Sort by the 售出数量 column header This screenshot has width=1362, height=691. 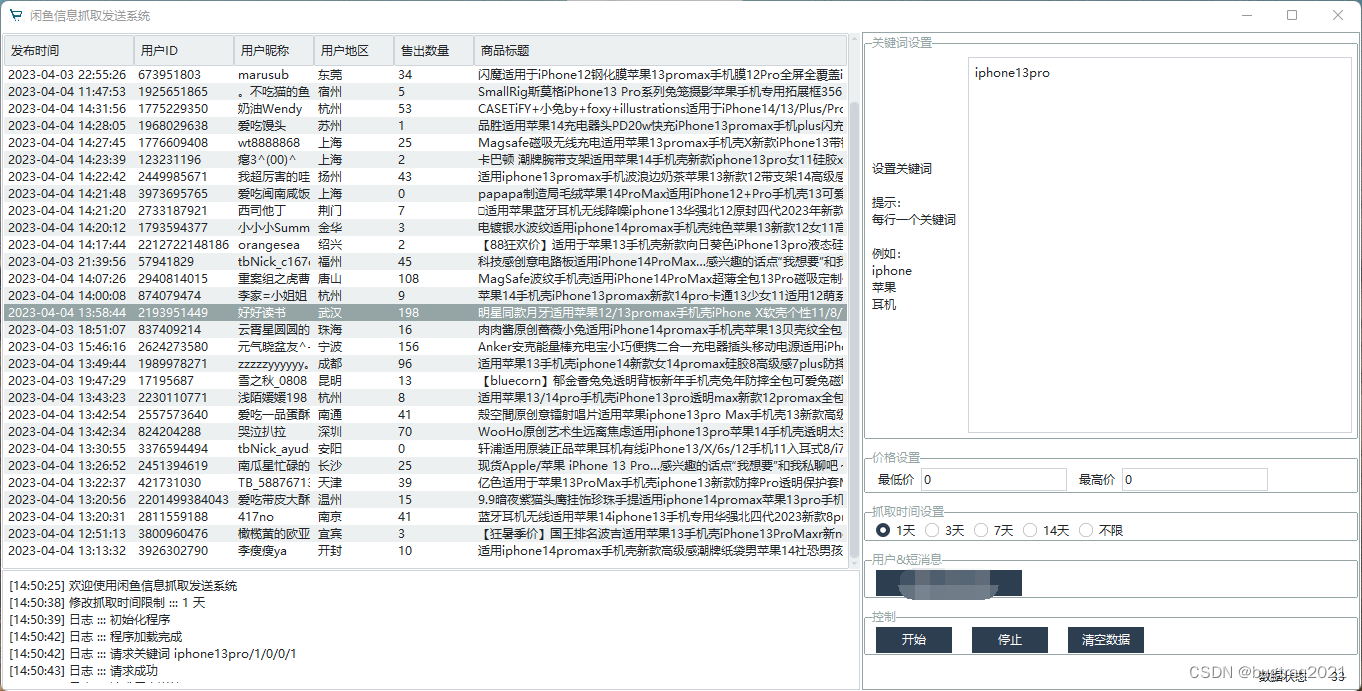(434, 51)
